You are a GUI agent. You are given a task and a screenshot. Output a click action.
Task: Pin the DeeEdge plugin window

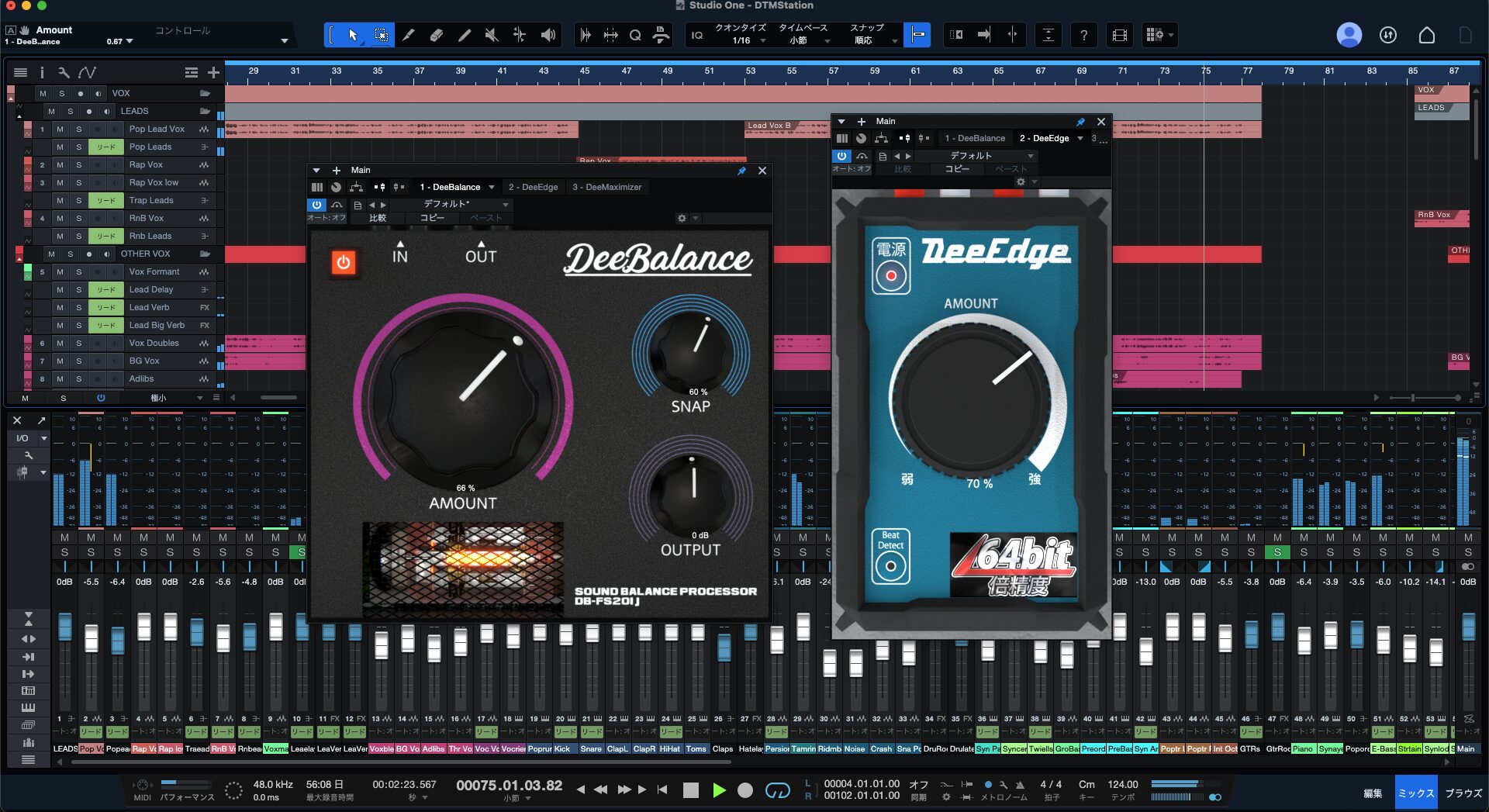[x=1080, y=122]
